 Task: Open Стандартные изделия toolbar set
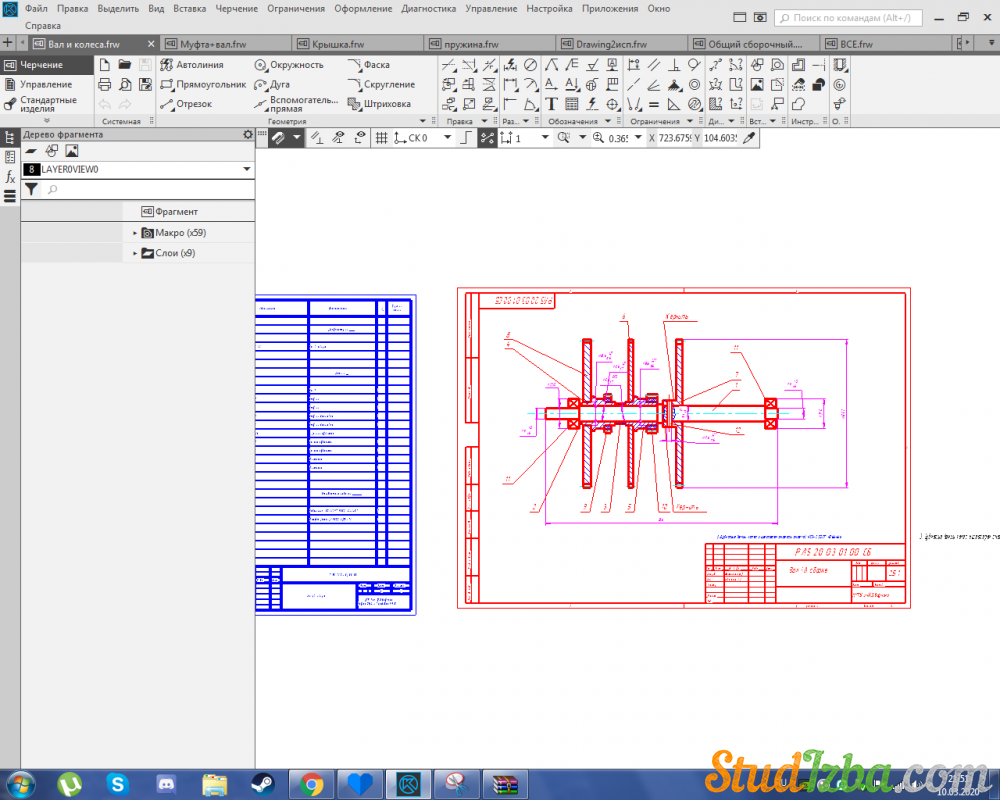[x=47, y=104]
